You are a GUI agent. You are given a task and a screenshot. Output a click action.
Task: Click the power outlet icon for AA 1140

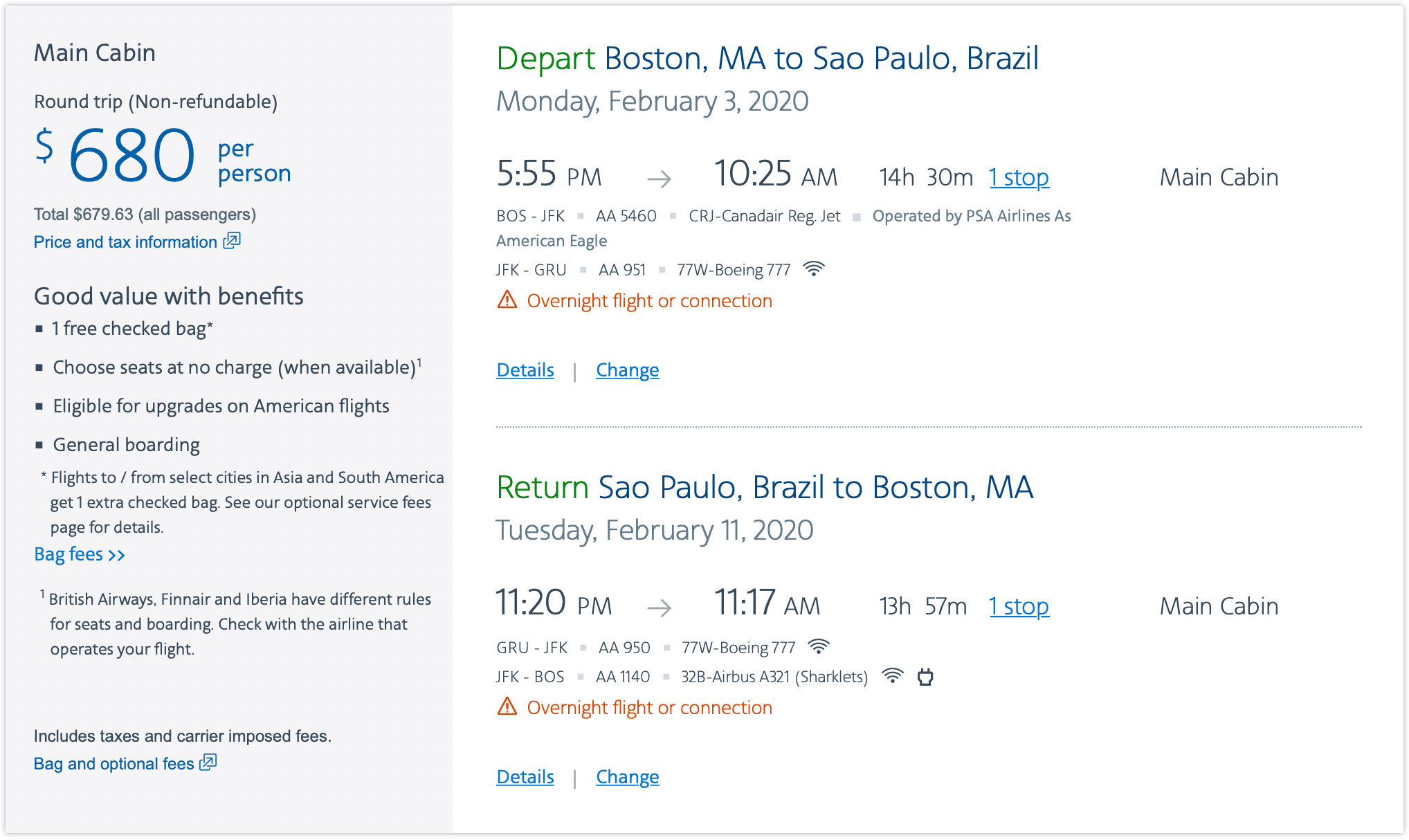(925, 677)
